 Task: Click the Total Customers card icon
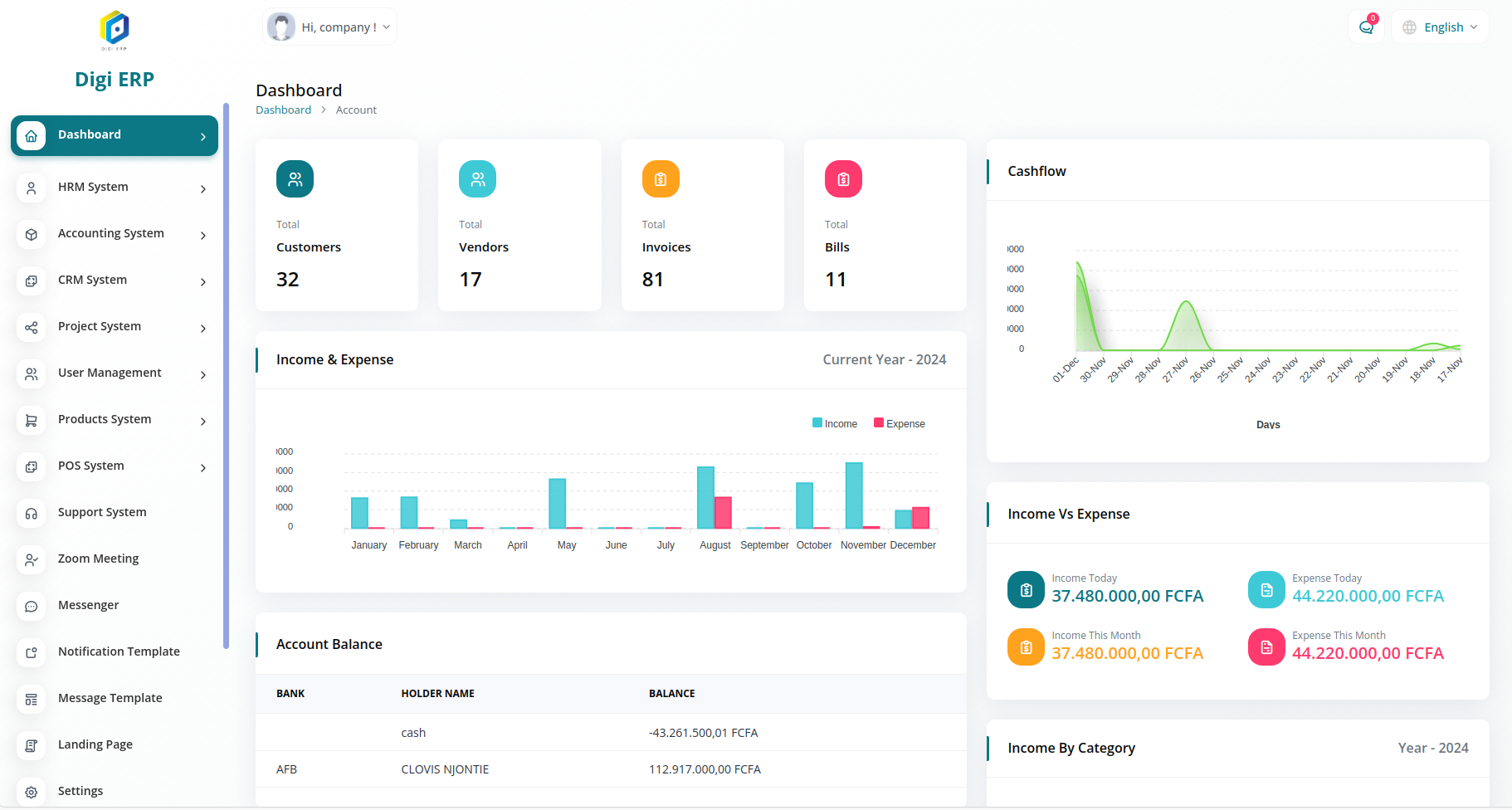click(295, 179)
